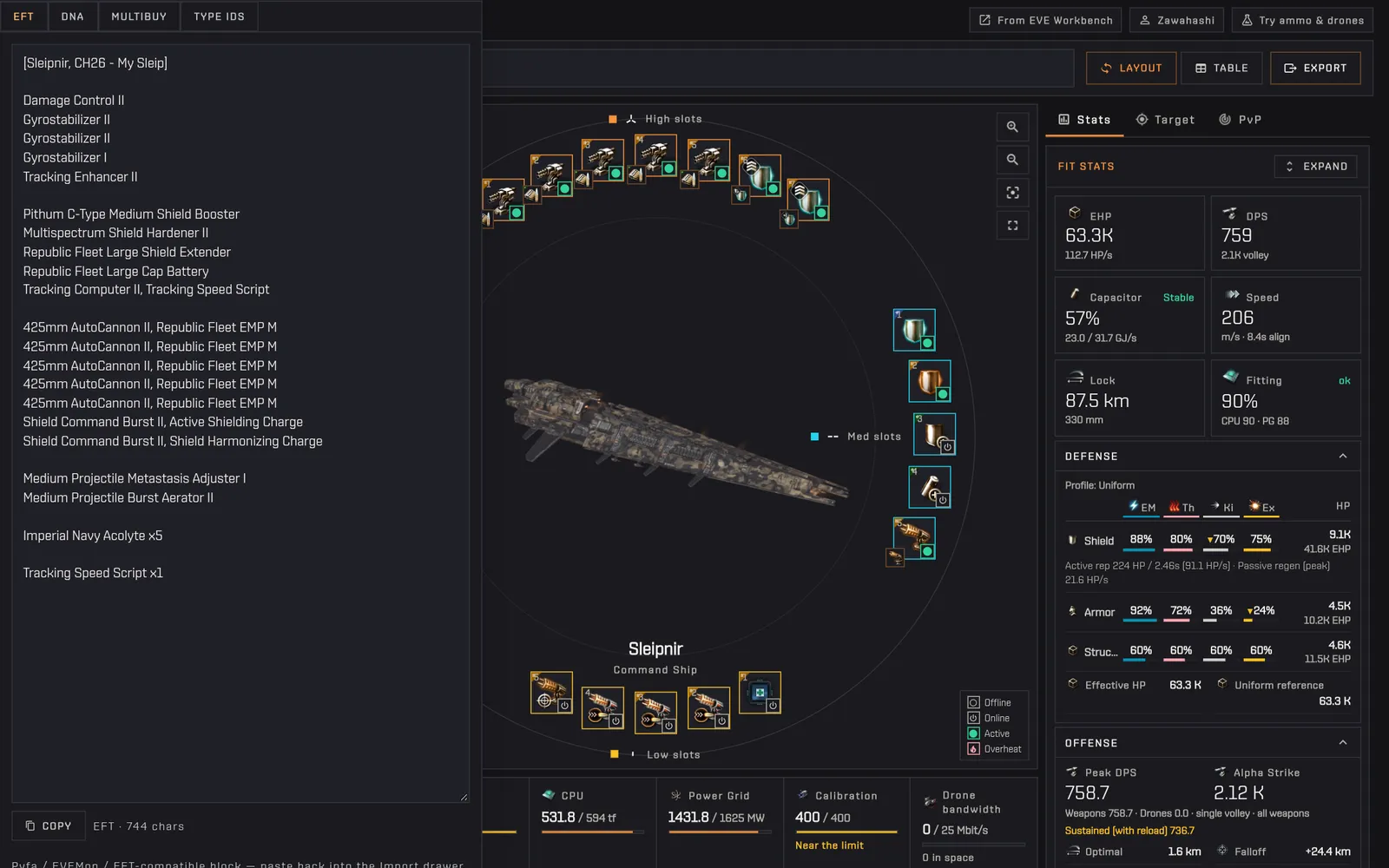This screenshot has height=868, width=1389.
Task: Click script charge icon below med slot 5
Action: (895, 558)
